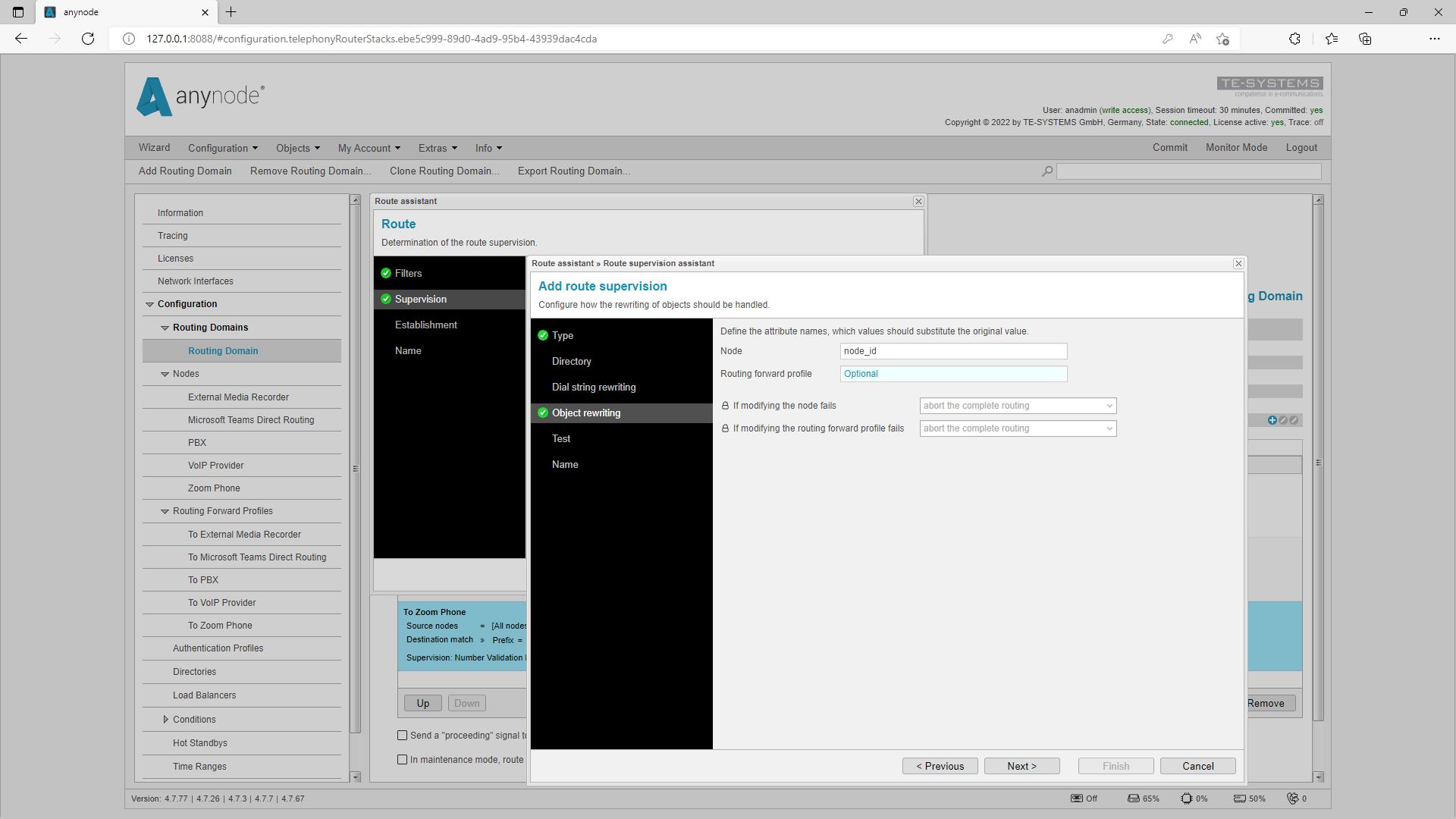
Task: Open the Info menu
Action: [x=488, y=148]
